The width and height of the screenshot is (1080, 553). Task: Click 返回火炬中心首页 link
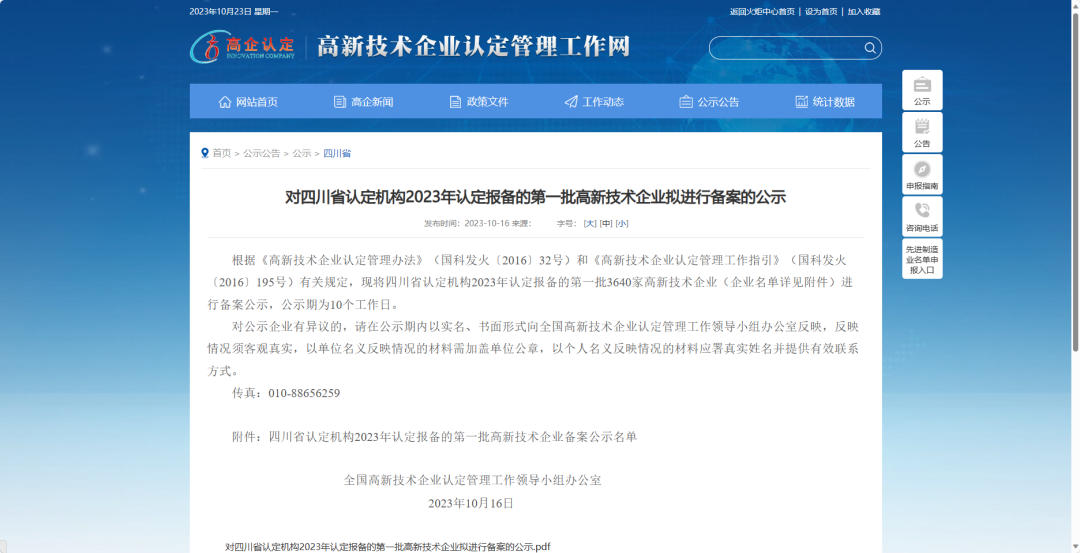click(762, 12)
